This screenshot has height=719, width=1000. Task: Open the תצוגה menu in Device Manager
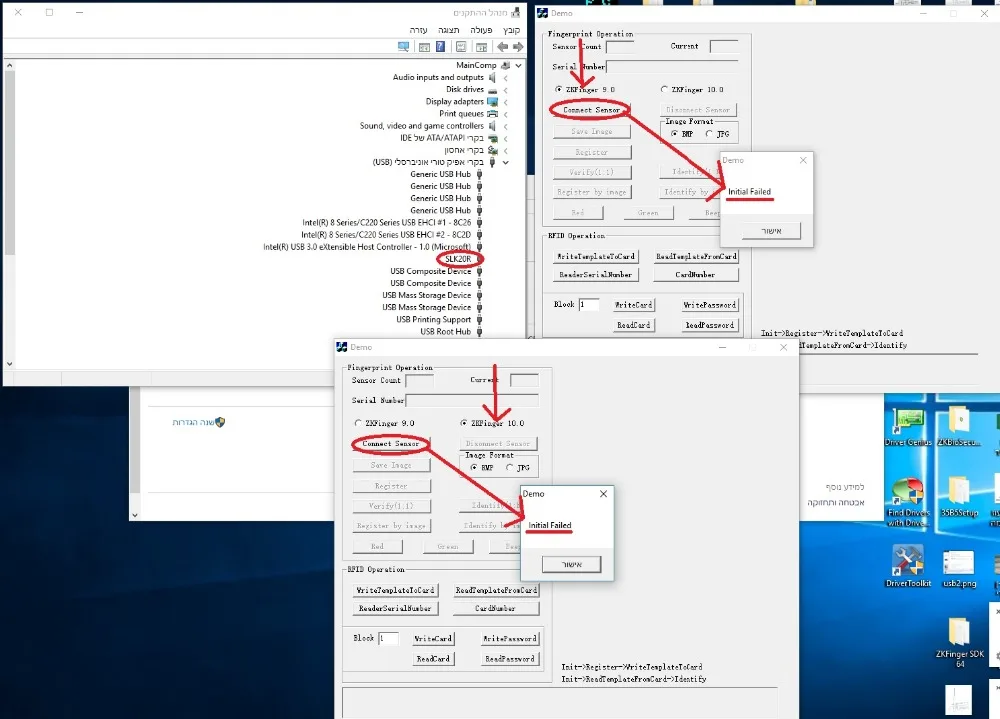[448, 30]
